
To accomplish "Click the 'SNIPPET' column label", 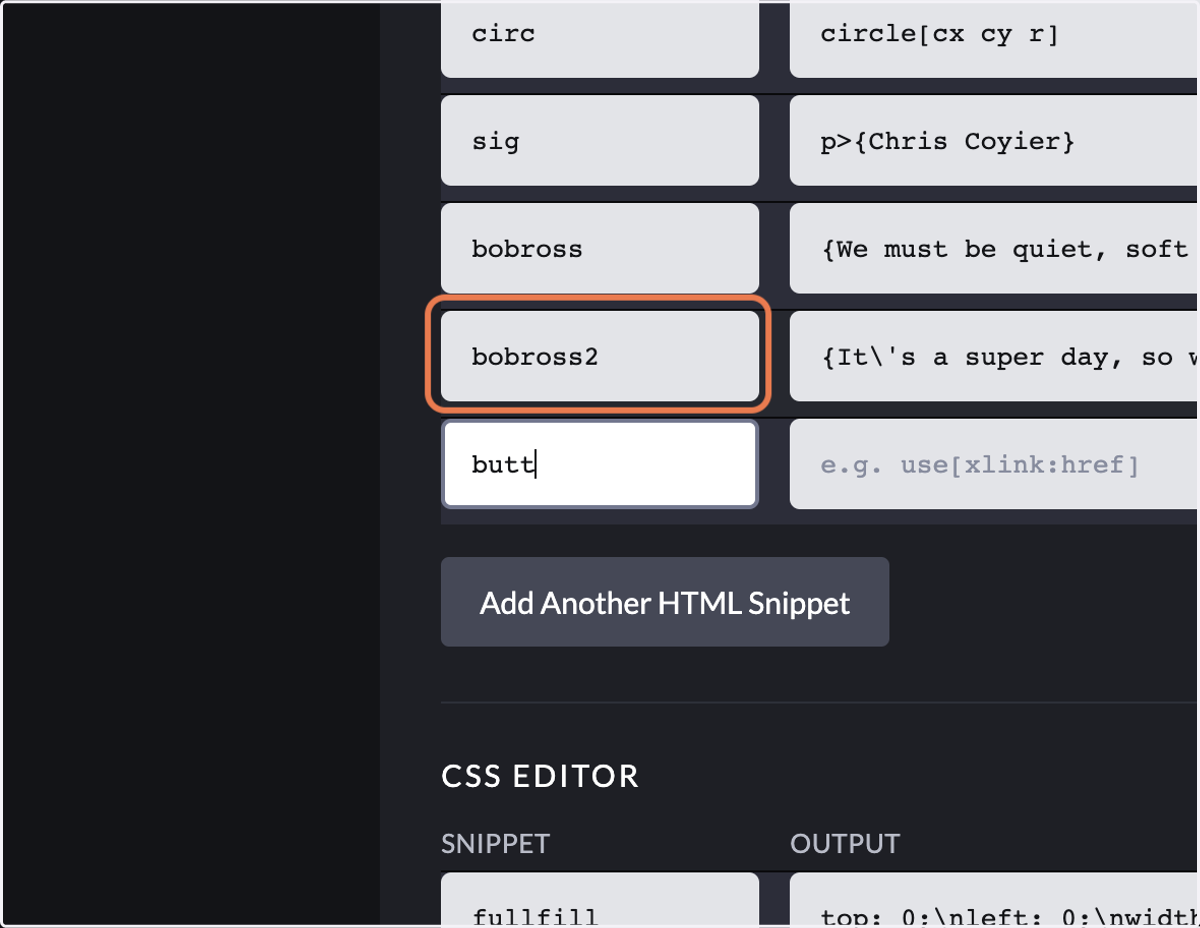I will [x=495, y=843].
